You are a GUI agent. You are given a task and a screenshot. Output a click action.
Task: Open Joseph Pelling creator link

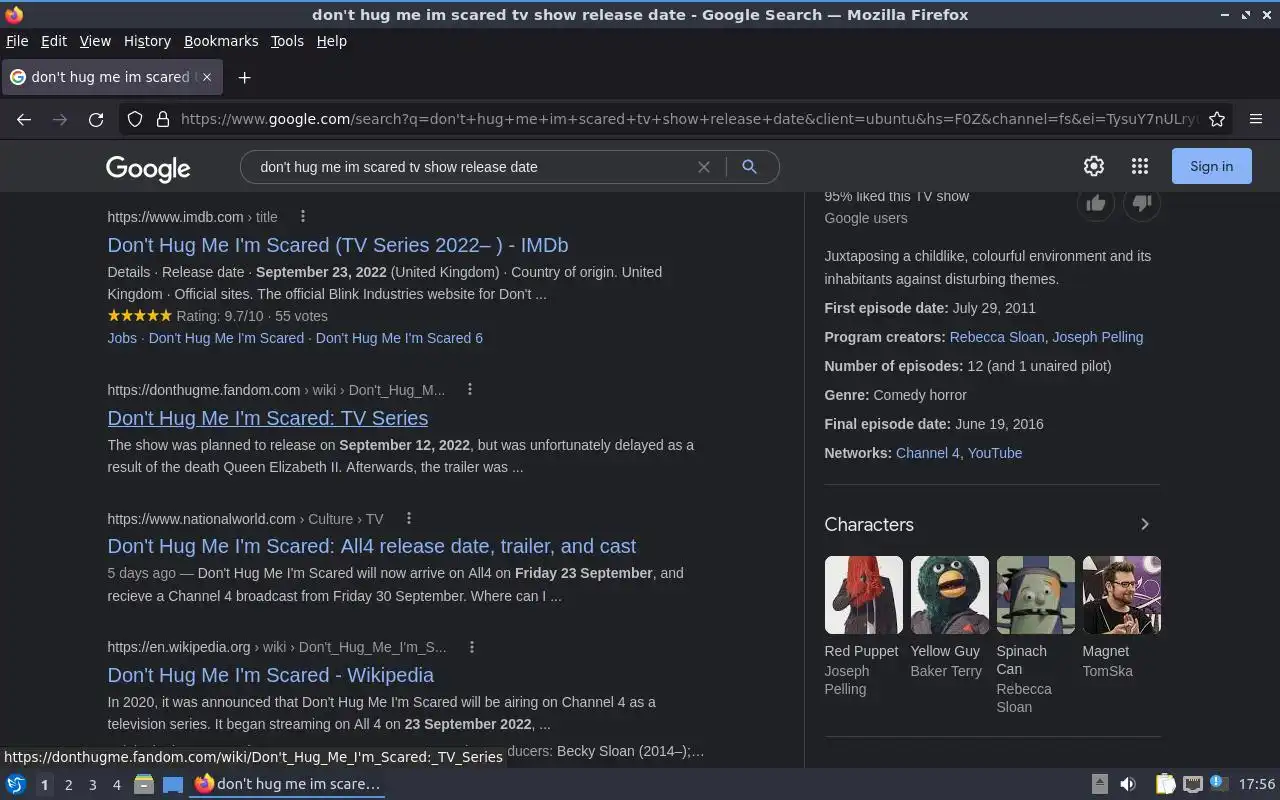(1097, 337)
